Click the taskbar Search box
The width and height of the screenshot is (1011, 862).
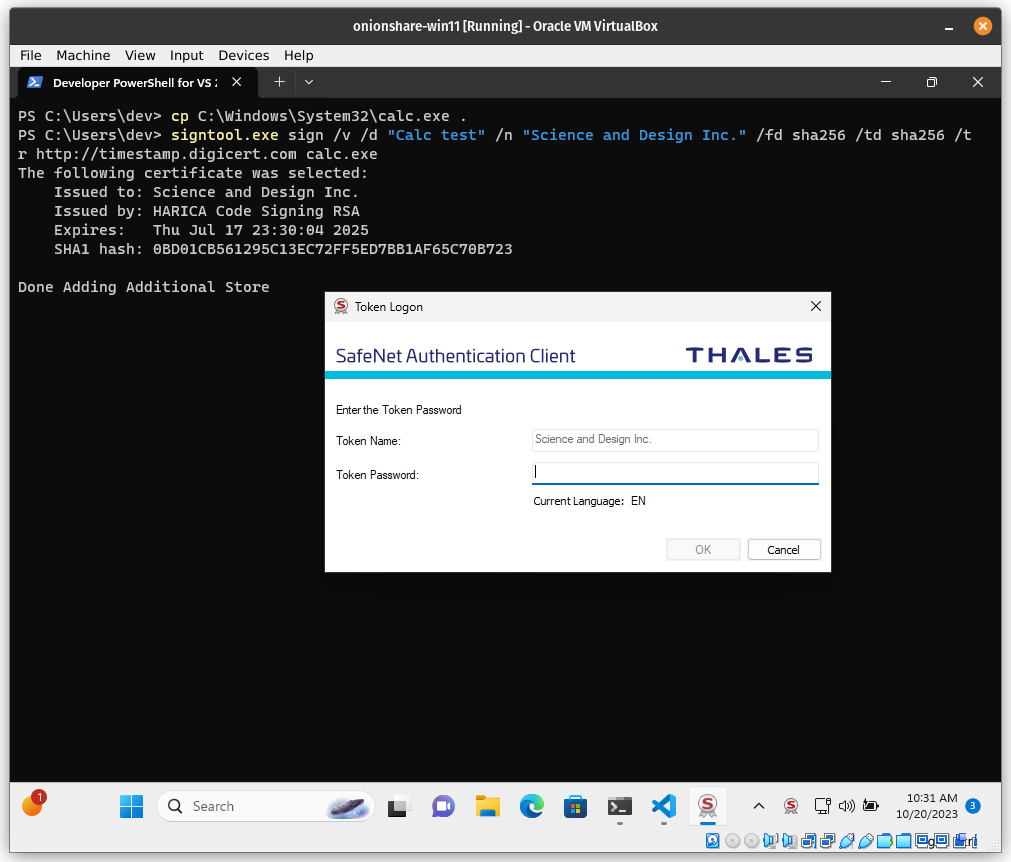point(266,806)
